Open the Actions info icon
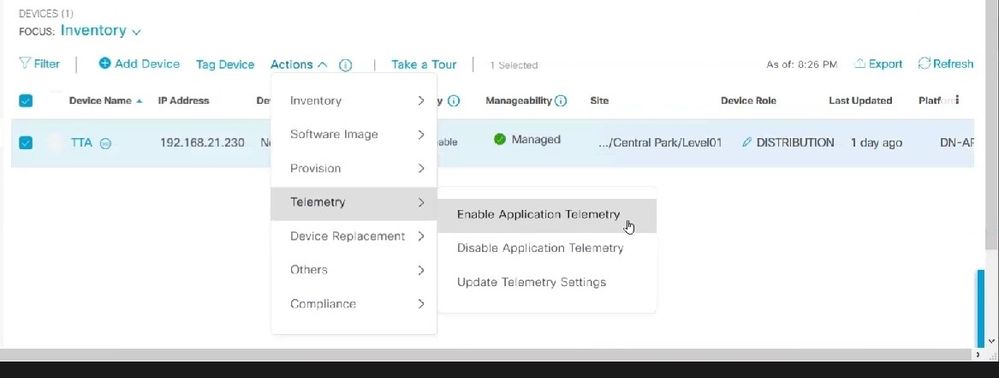 click(x=345, y=65)
